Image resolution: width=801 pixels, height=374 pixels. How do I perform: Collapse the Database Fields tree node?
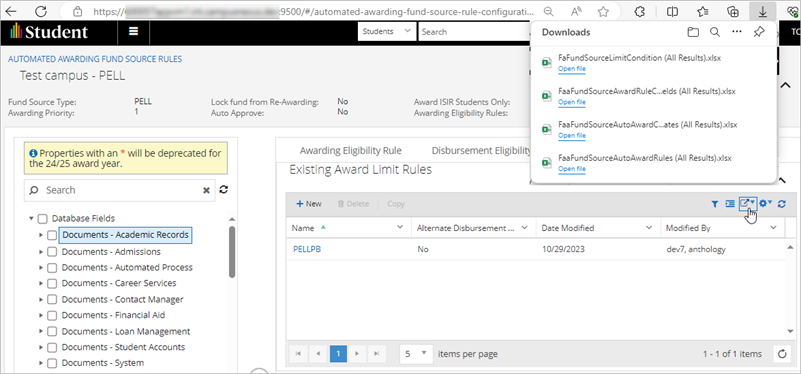[32, 219]
